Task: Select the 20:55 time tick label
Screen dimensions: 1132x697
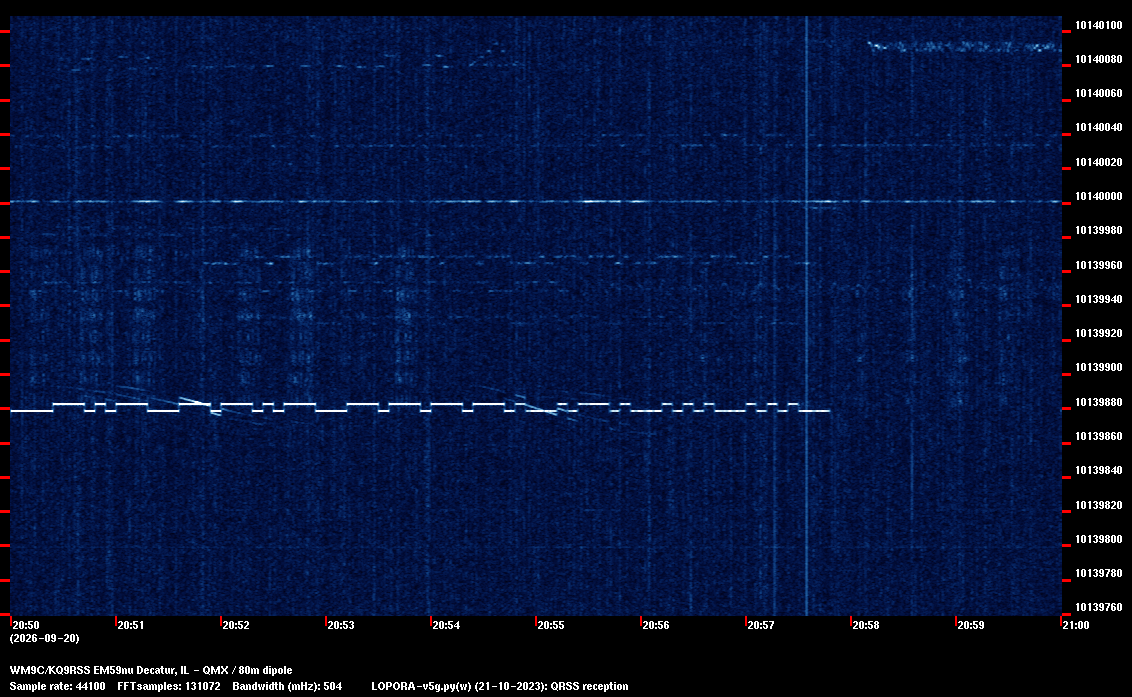Action: (550, 625)
